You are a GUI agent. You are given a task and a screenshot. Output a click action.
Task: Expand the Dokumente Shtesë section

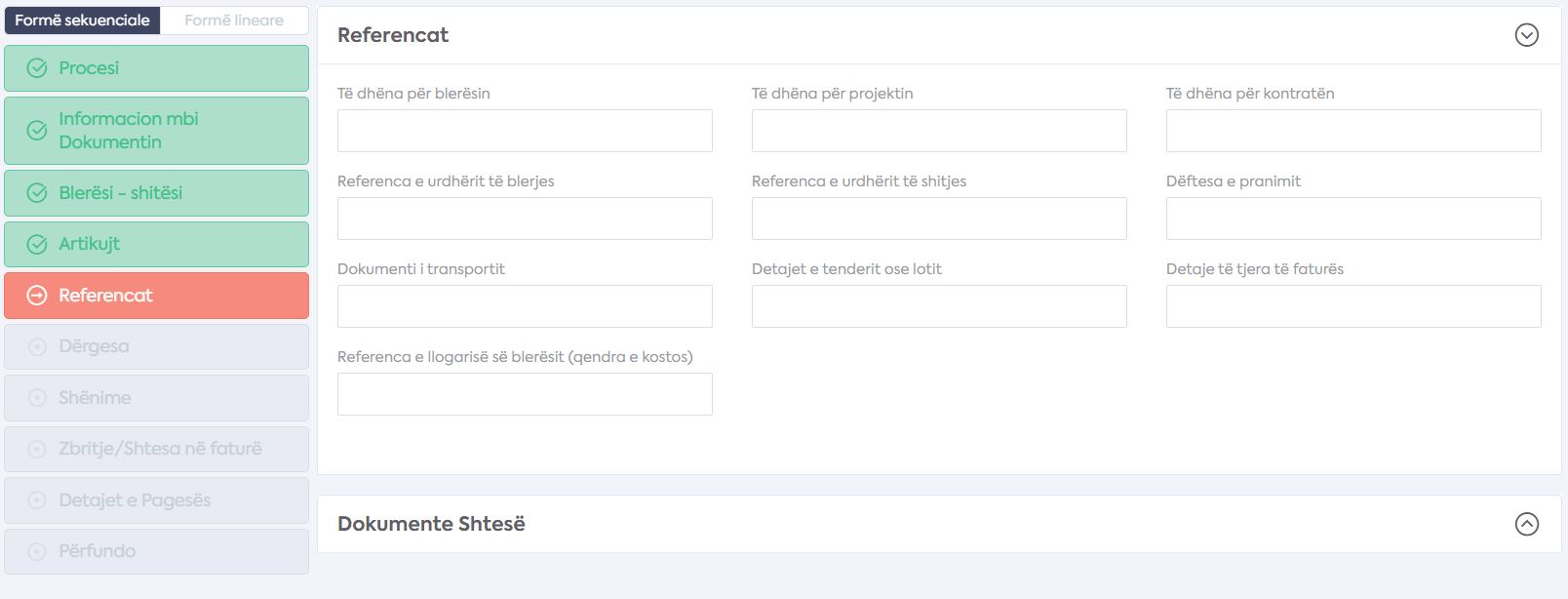coord(1527,524)
